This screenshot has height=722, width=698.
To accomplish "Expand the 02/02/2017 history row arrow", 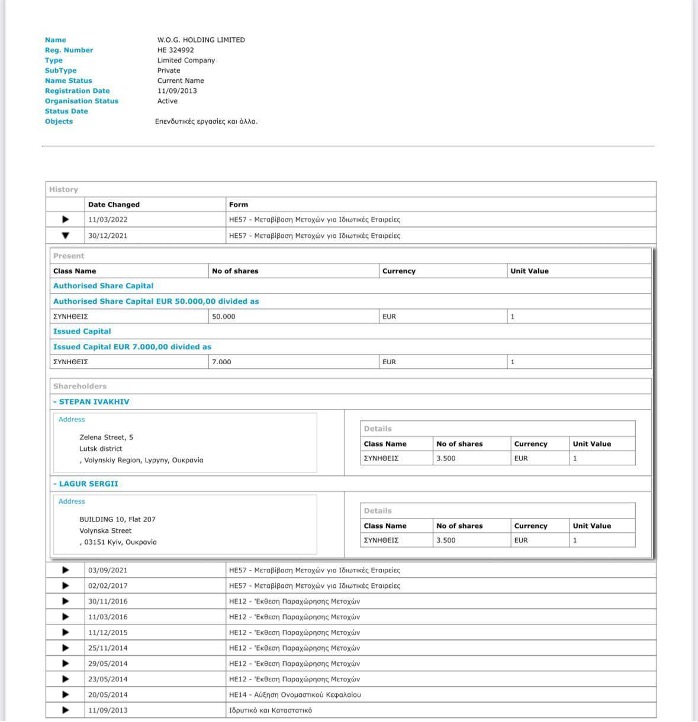I will [x=66, y=585].
